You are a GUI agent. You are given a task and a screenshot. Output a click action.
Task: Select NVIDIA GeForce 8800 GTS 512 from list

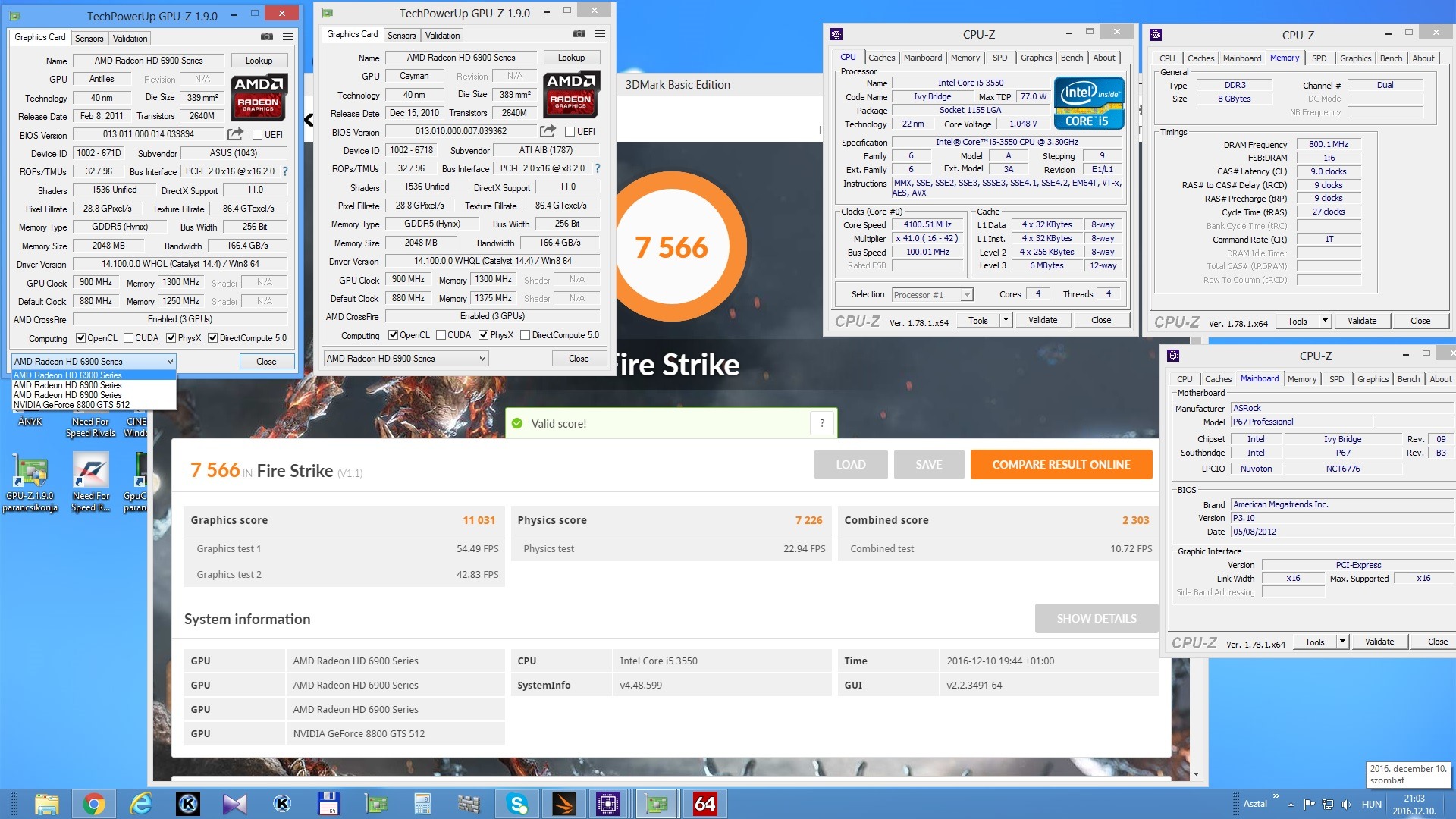click(72, 405)
